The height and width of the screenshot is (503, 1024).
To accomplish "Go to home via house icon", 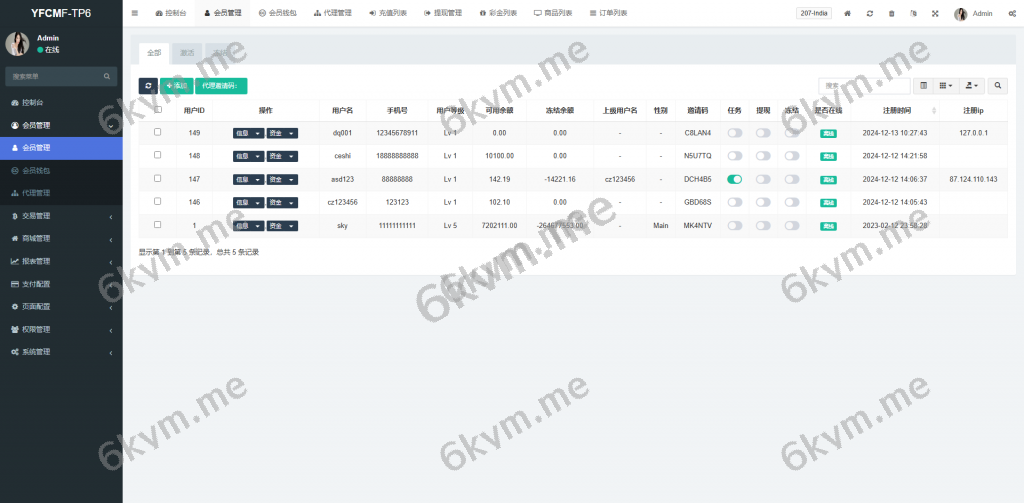I will click(848, 13).
